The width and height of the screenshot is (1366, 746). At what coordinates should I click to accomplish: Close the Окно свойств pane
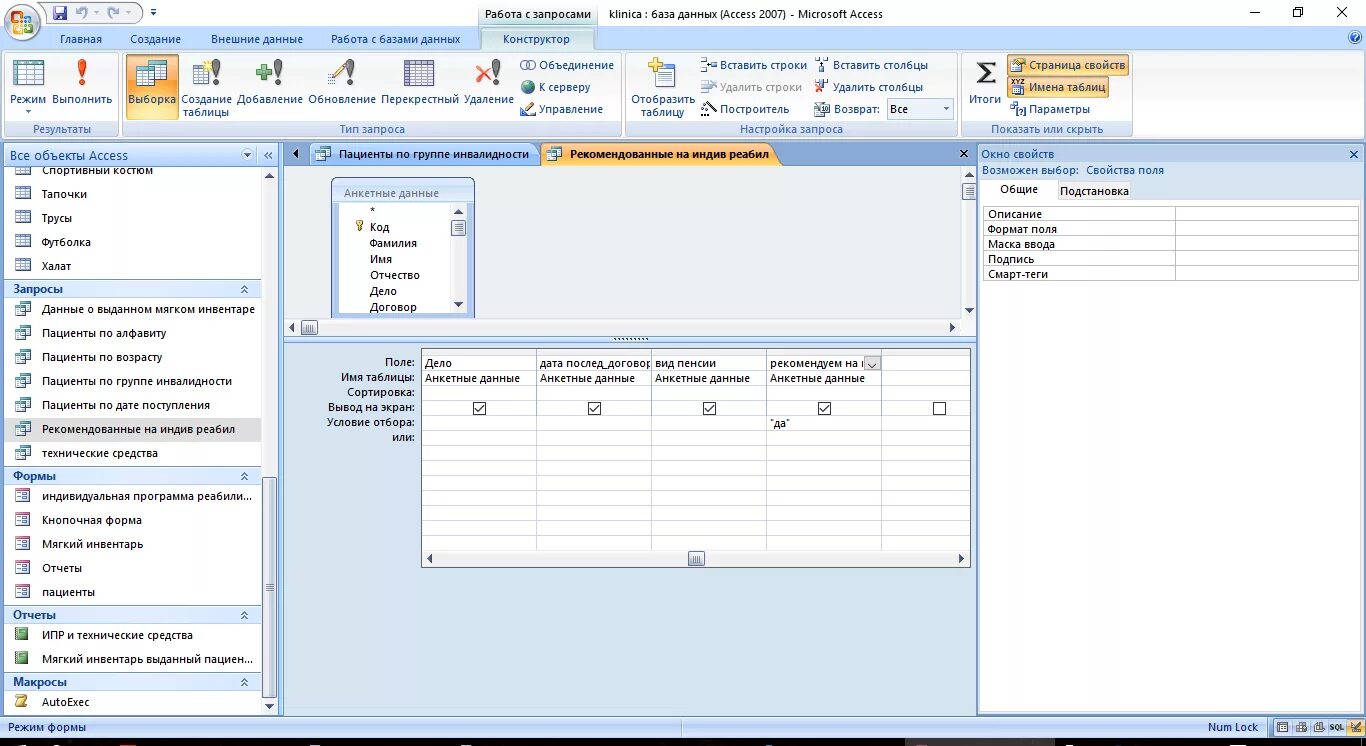click(x=1354, y=154)
